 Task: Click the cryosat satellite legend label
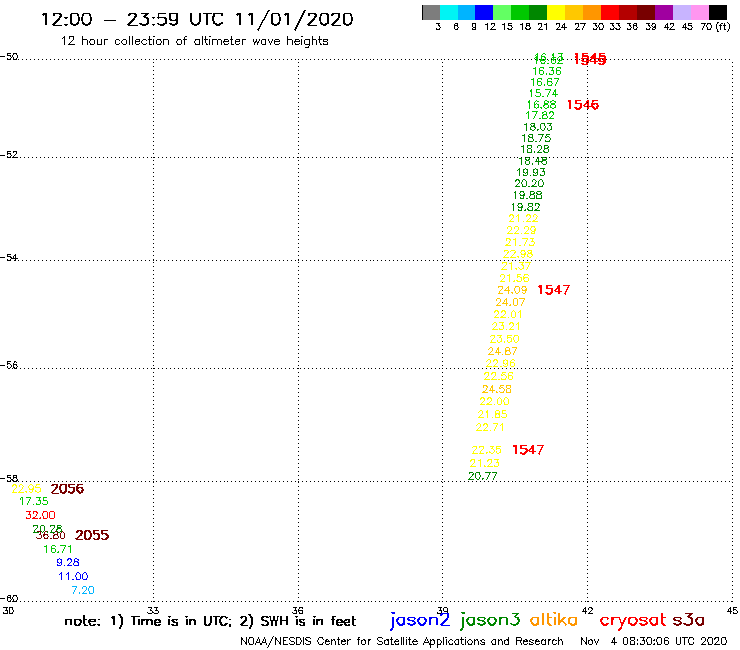point(633,620)
